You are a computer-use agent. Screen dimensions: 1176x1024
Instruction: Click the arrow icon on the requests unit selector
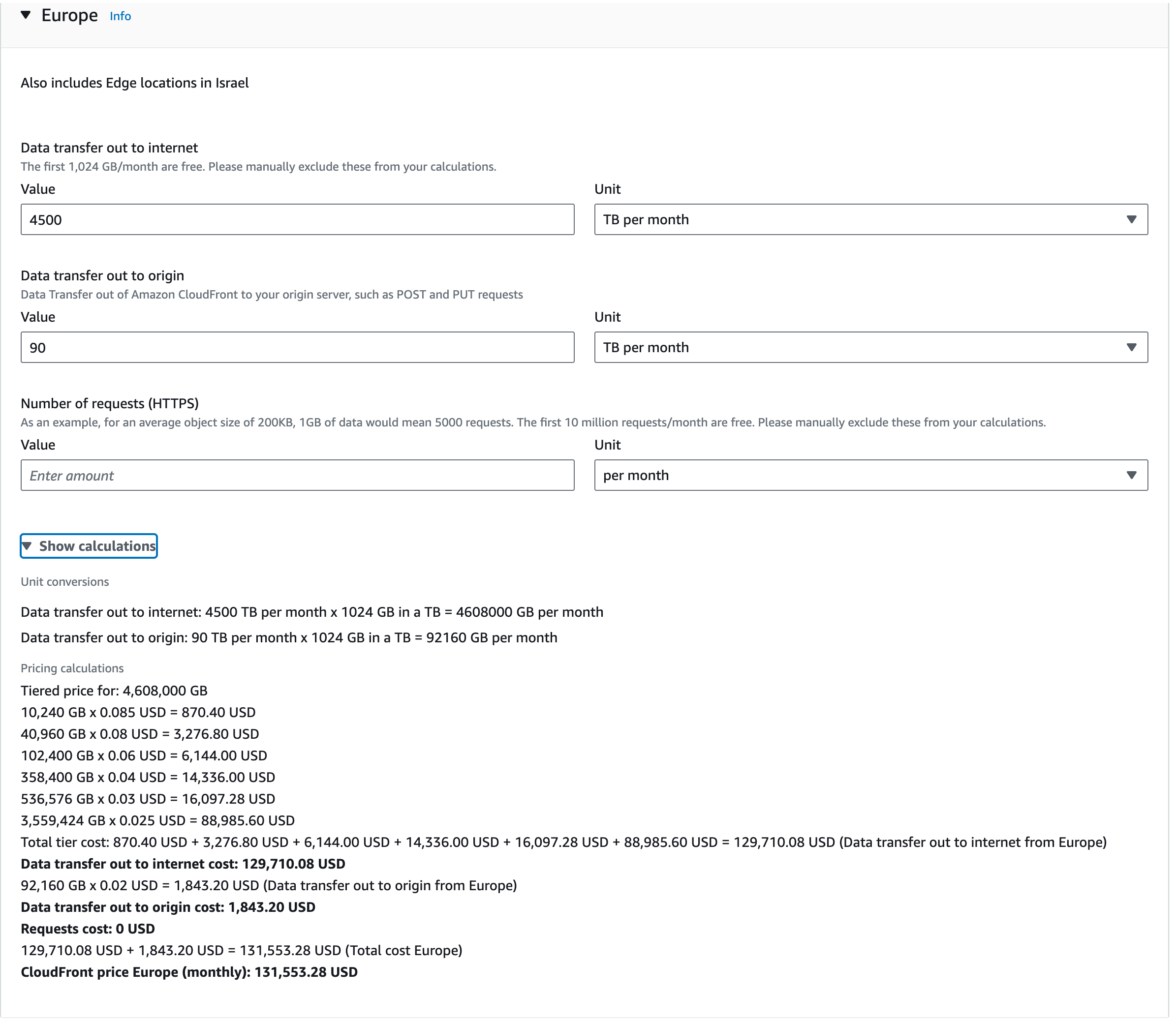pos(1131,476)
